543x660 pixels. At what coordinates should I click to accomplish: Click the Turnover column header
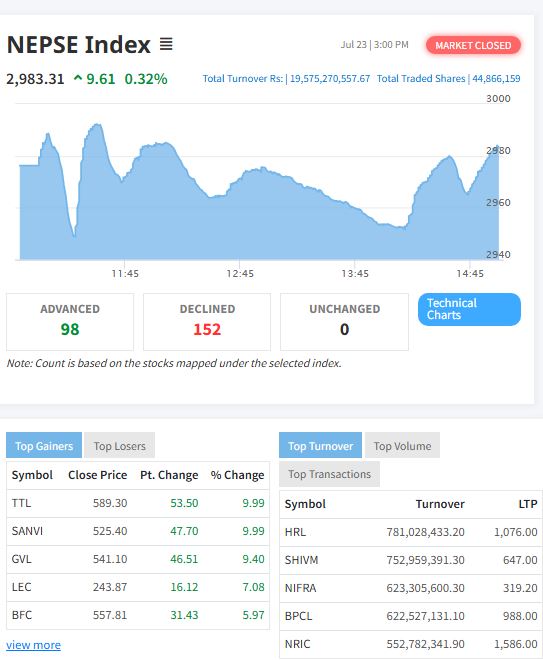point(440,504)
